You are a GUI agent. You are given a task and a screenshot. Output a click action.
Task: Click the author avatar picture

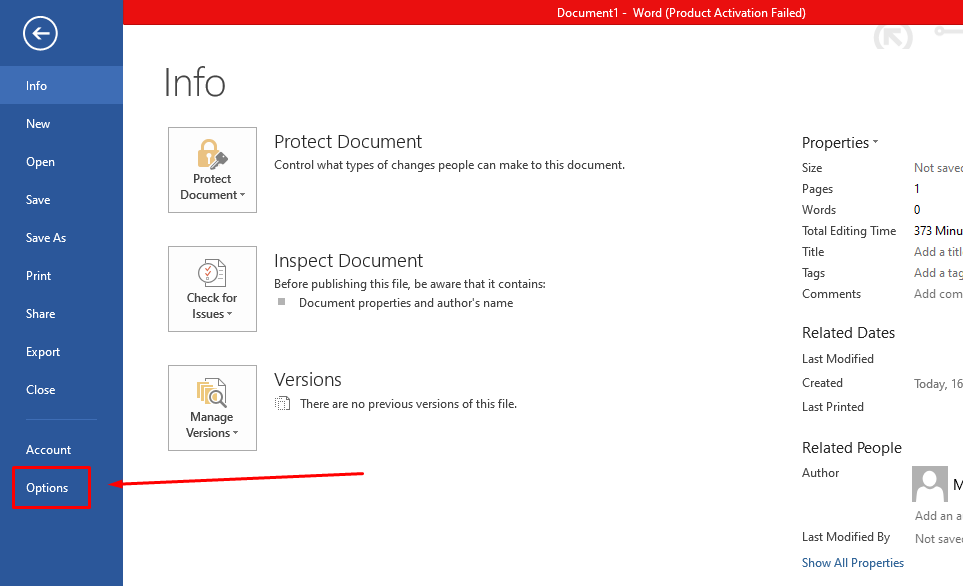(x=929, y=484)
